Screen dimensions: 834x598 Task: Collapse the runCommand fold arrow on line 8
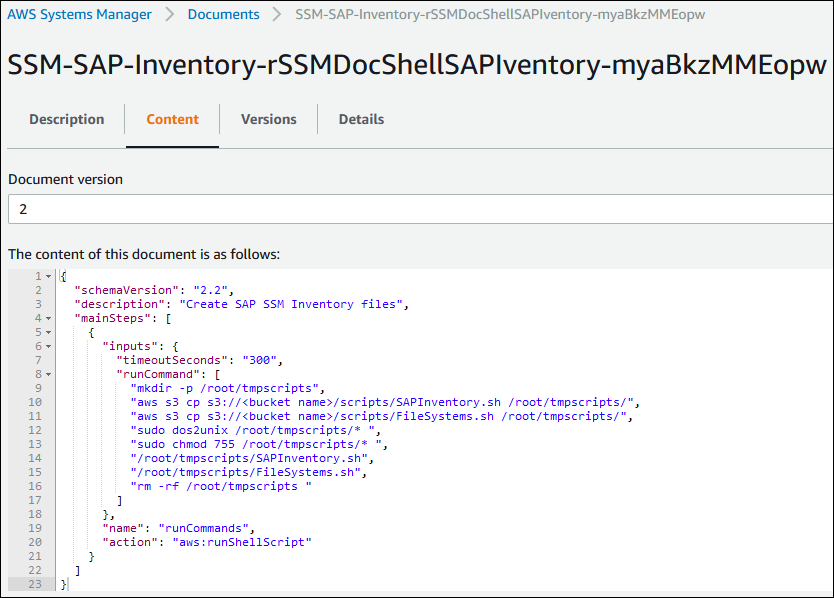click(48, 374)
